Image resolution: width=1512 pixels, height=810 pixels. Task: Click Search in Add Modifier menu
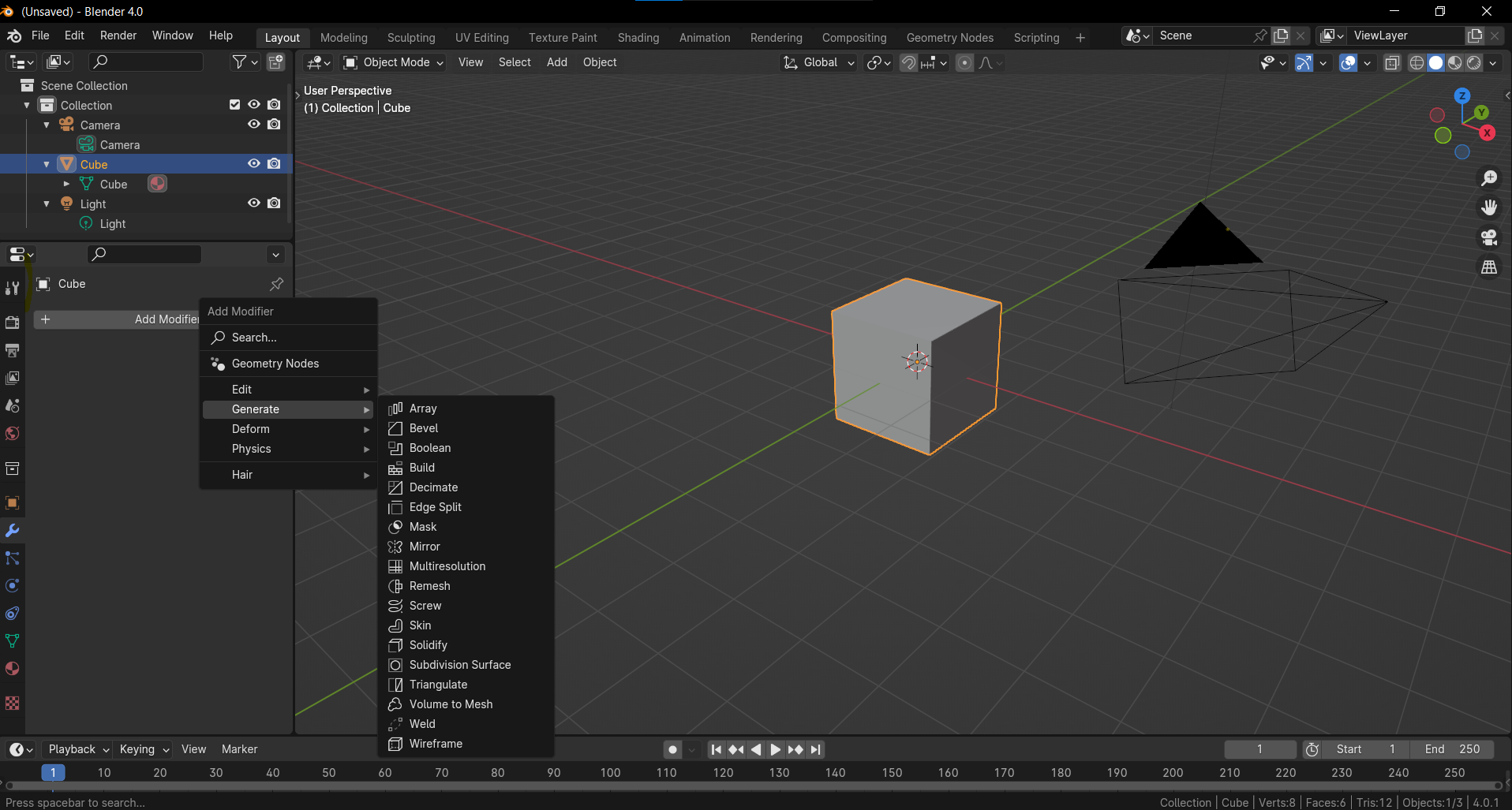pos(288,338)
